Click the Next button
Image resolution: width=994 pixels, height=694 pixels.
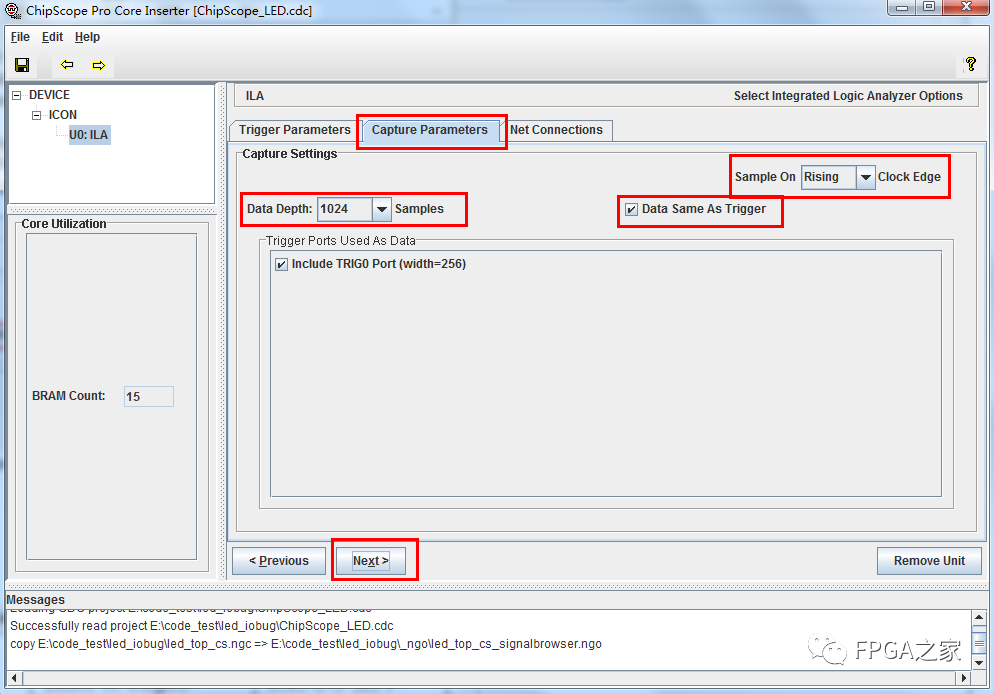tap(371, 561)
